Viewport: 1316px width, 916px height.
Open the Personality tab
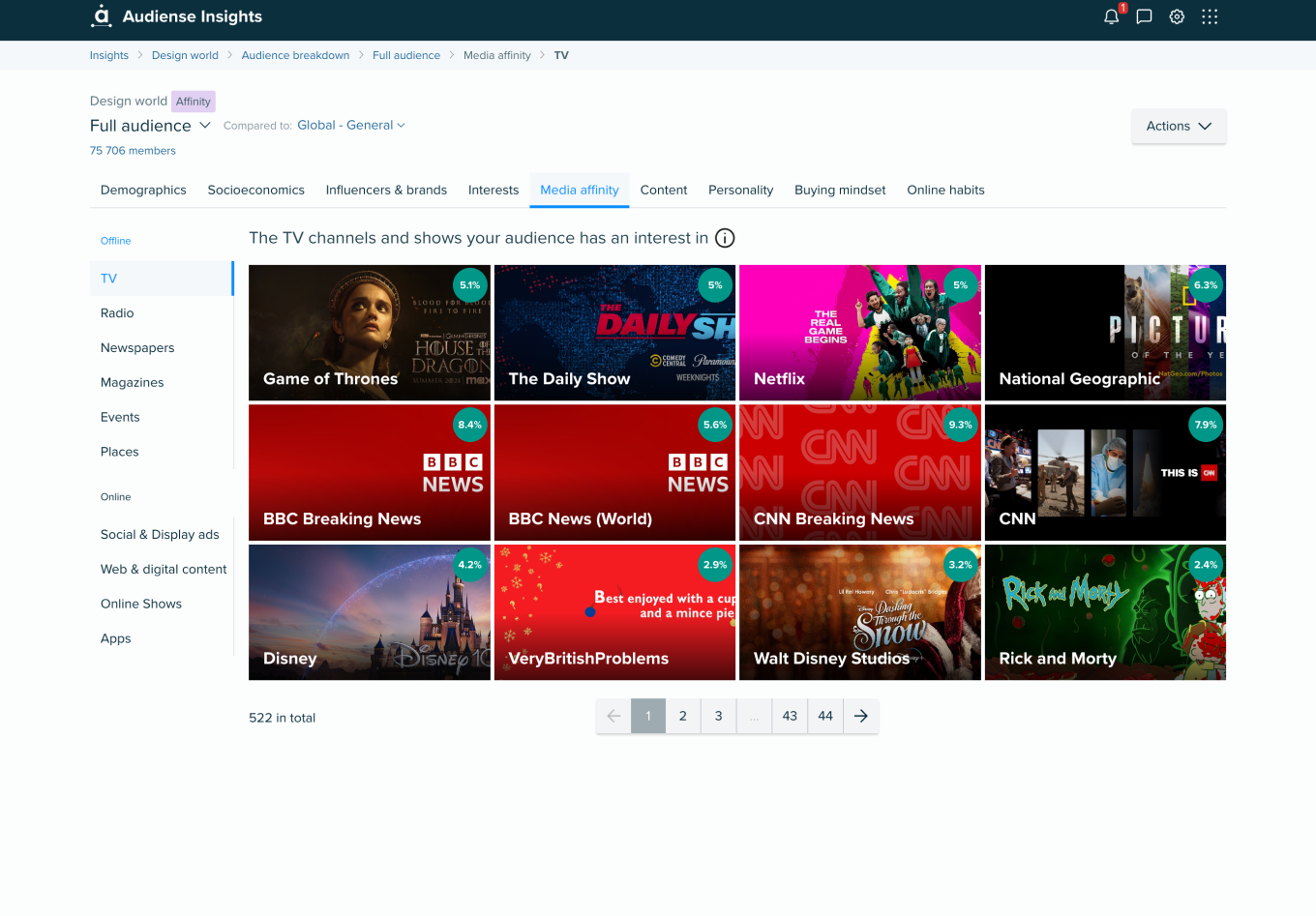point(741,190)
